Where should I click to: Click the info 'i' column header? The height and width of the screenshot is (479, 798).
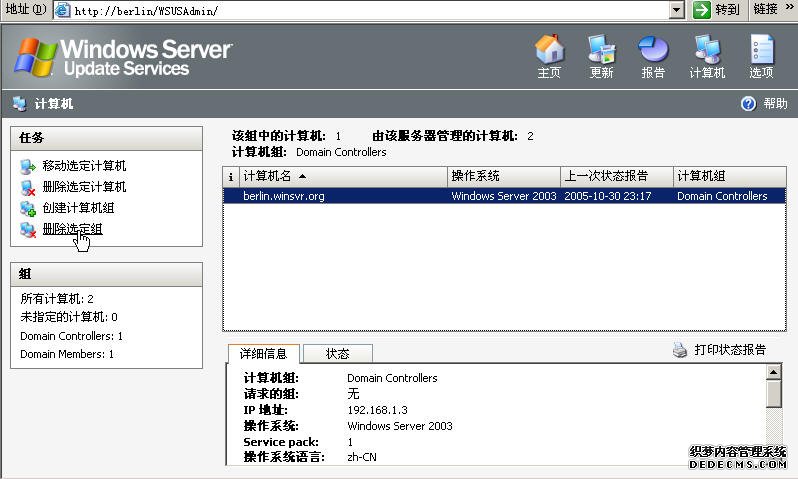[231, 176]
